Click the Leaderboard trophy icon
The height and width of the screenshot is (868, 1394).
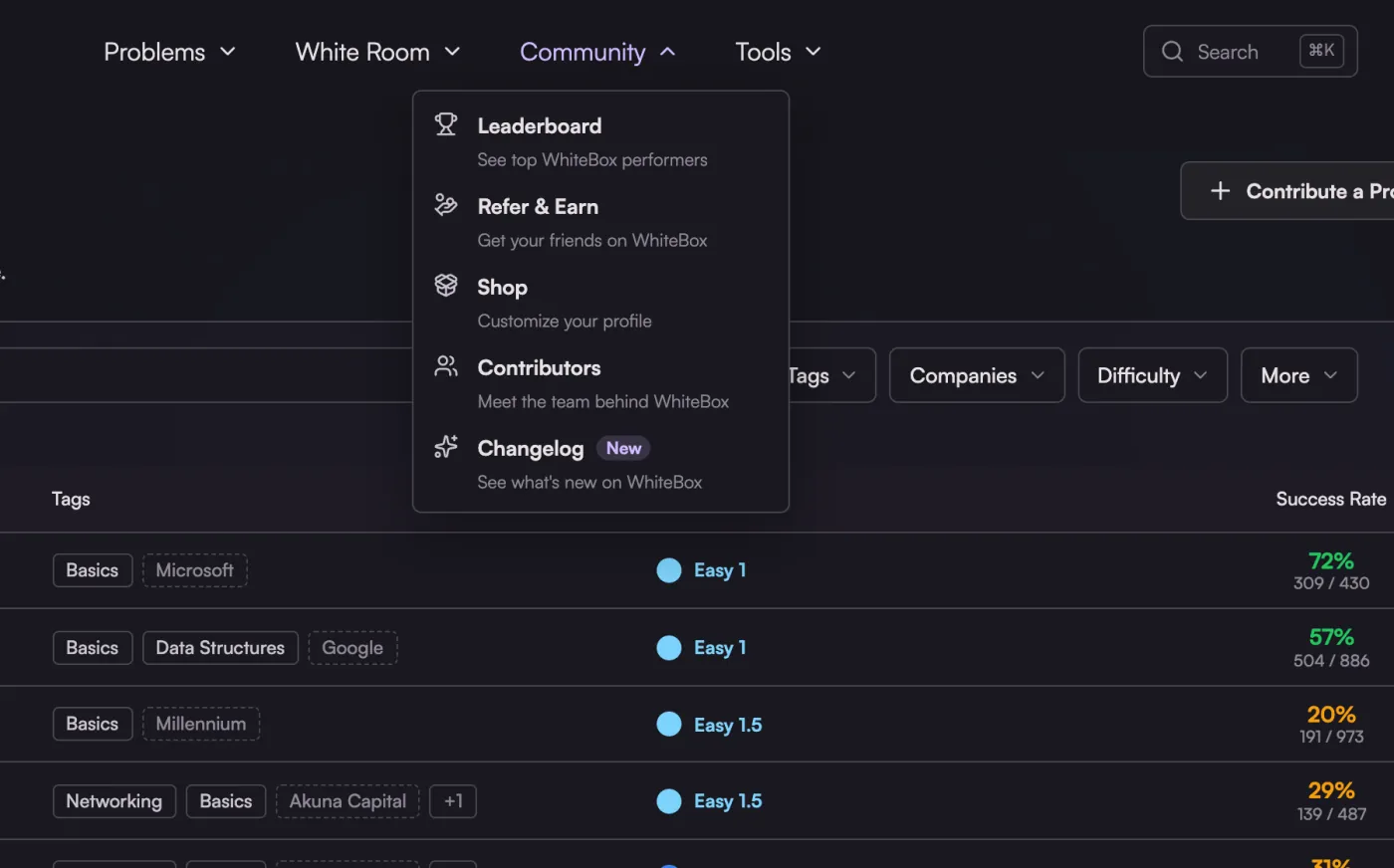point(446,124)
